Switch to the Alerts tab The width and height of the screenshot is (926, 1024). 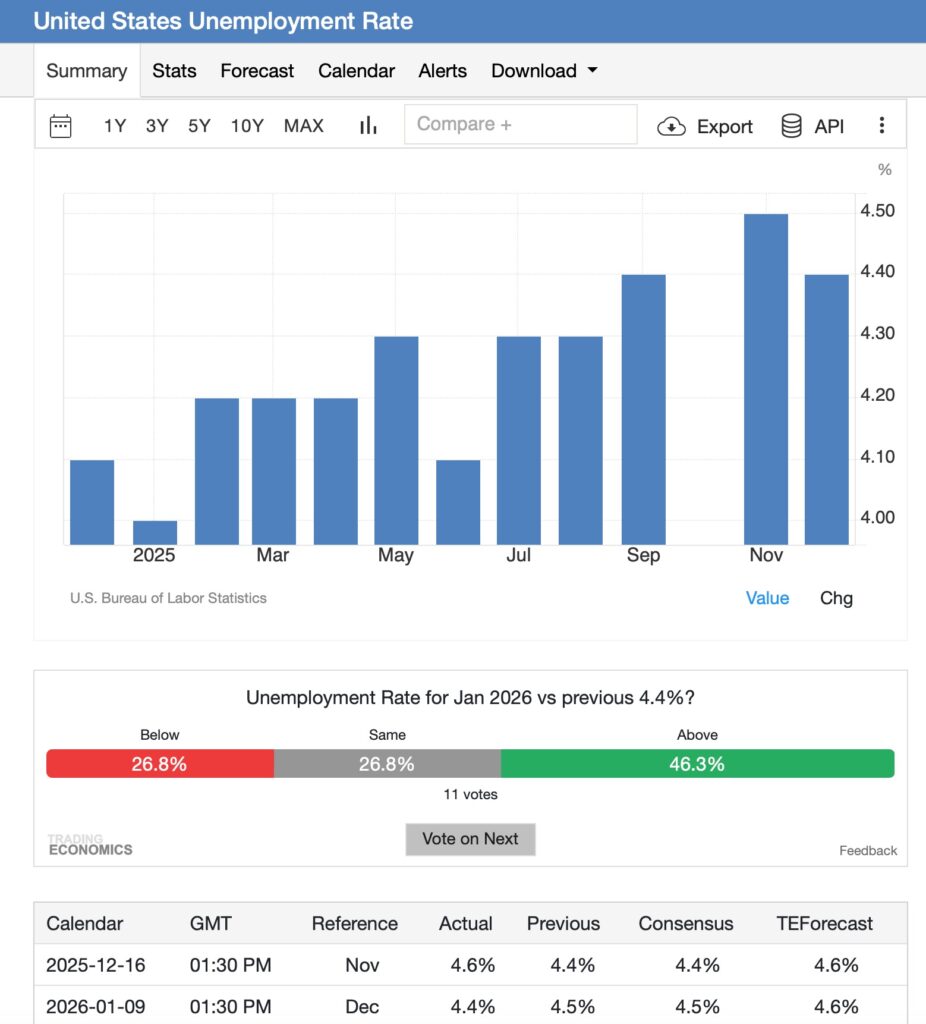[443, 71]
